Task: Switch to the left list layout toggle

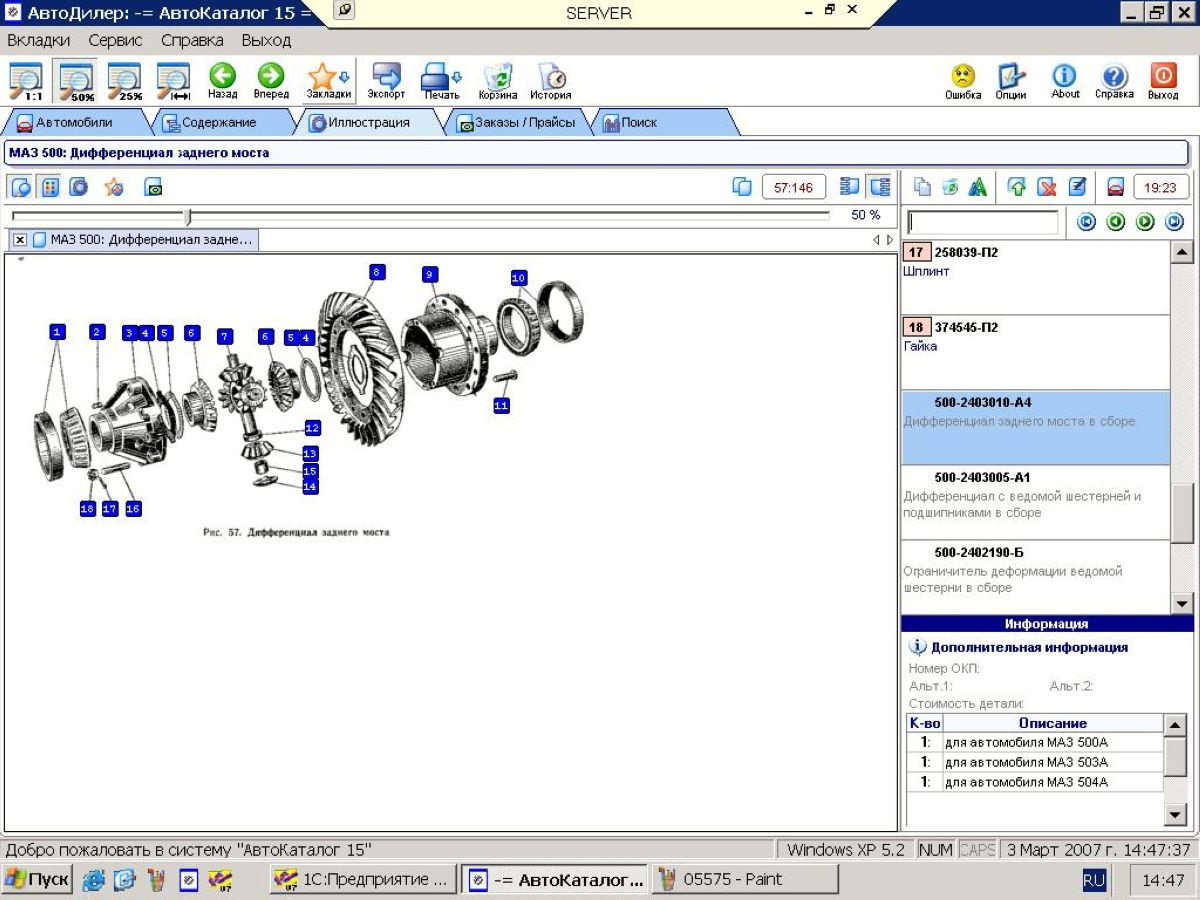Action: (x=851, y=187)
